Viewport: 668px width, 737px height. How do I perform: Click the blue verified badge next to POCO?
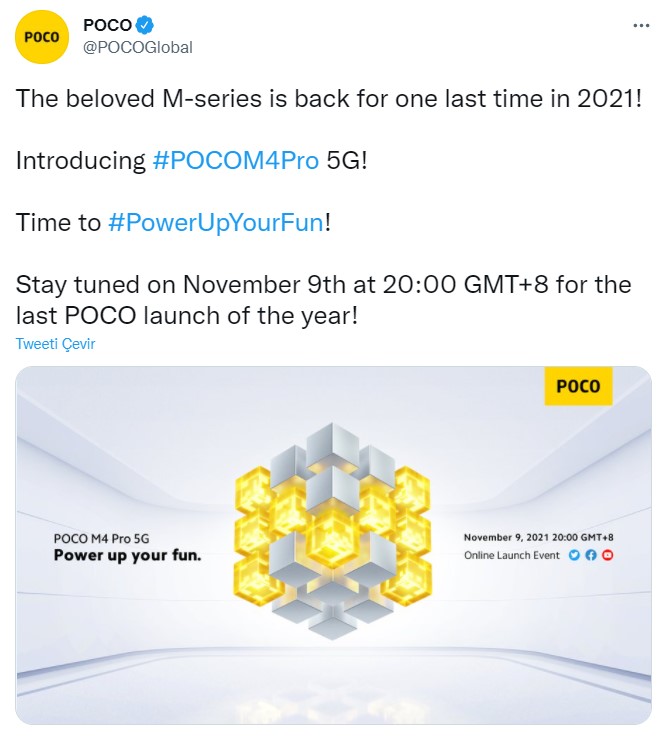145,25
